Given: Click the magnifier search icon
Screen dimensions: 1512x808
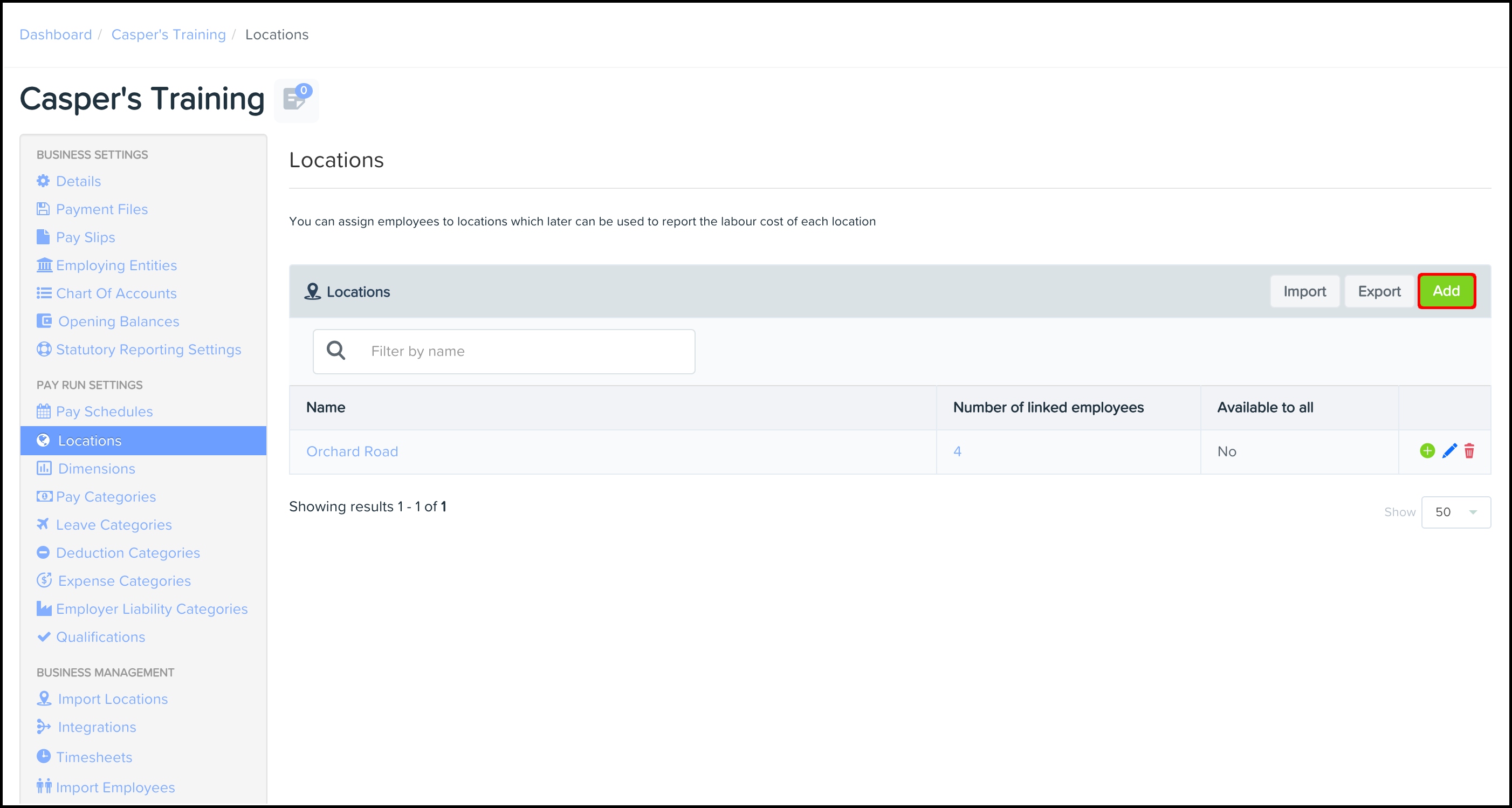Looking at the screenshot, I should (x=336, y=351).
